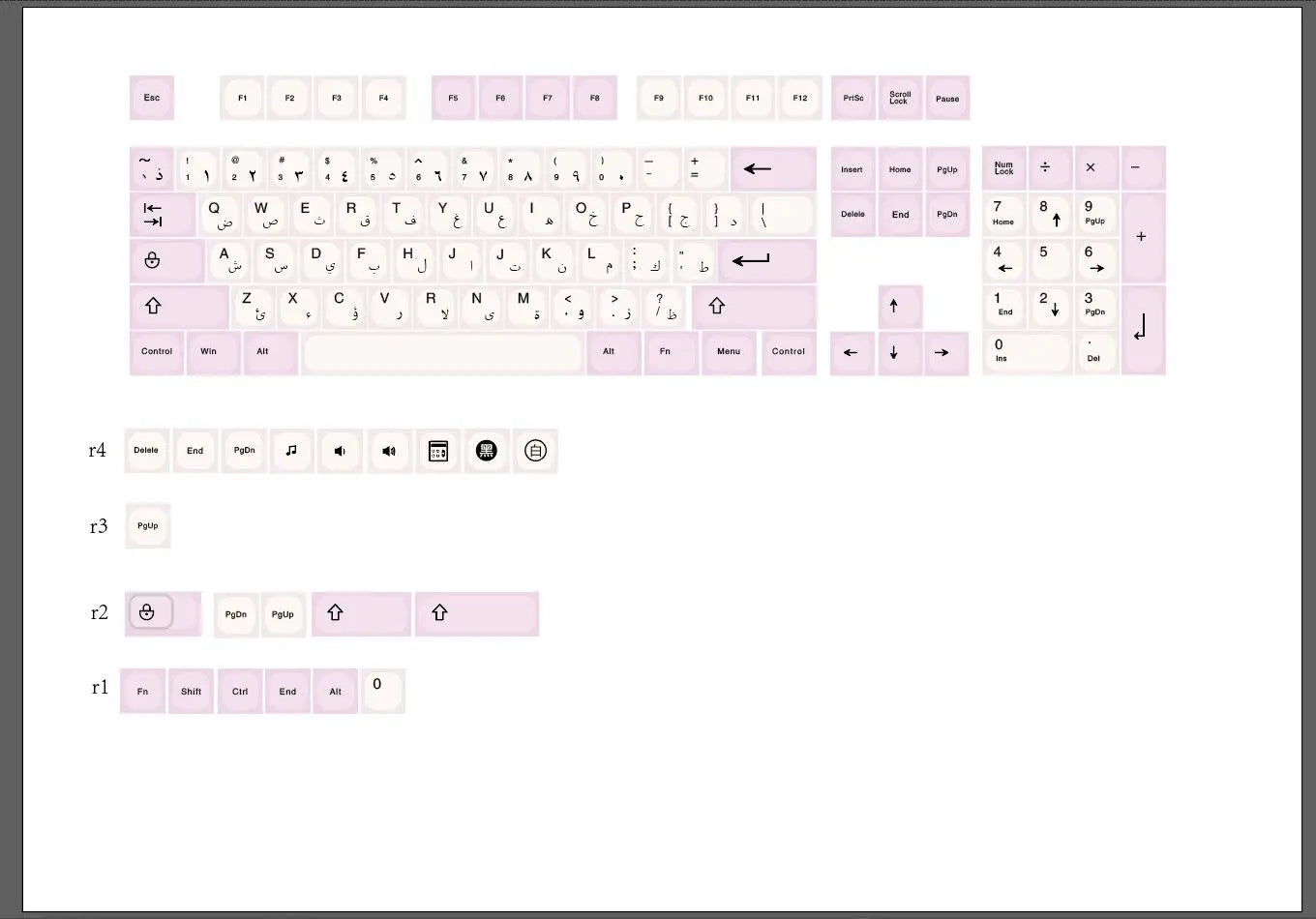Click the calculator novelty keycap
Viewport: 1316px width, 919px height.
[438, 451]
